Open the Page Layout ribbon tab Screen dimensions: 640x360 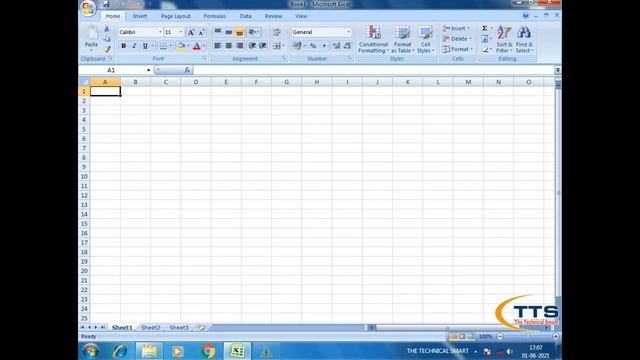176,16
